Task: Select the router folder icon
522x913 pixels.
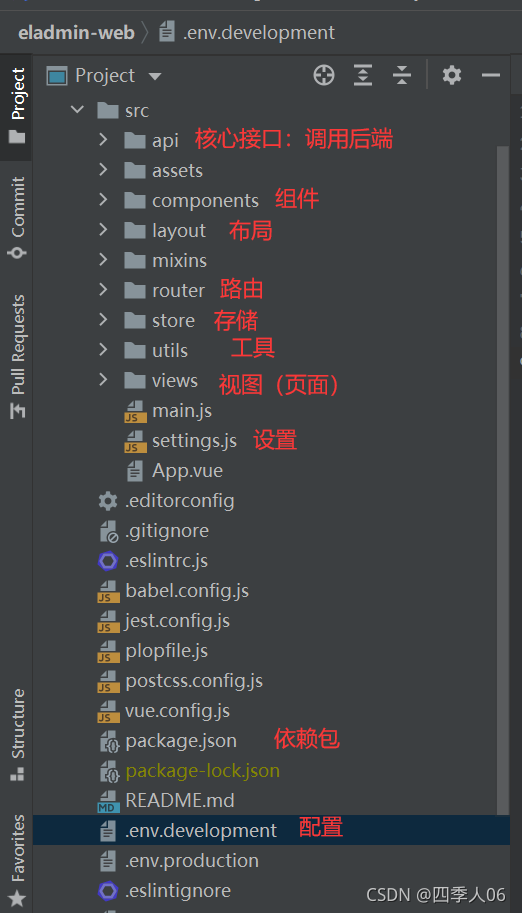Action: 135,290
